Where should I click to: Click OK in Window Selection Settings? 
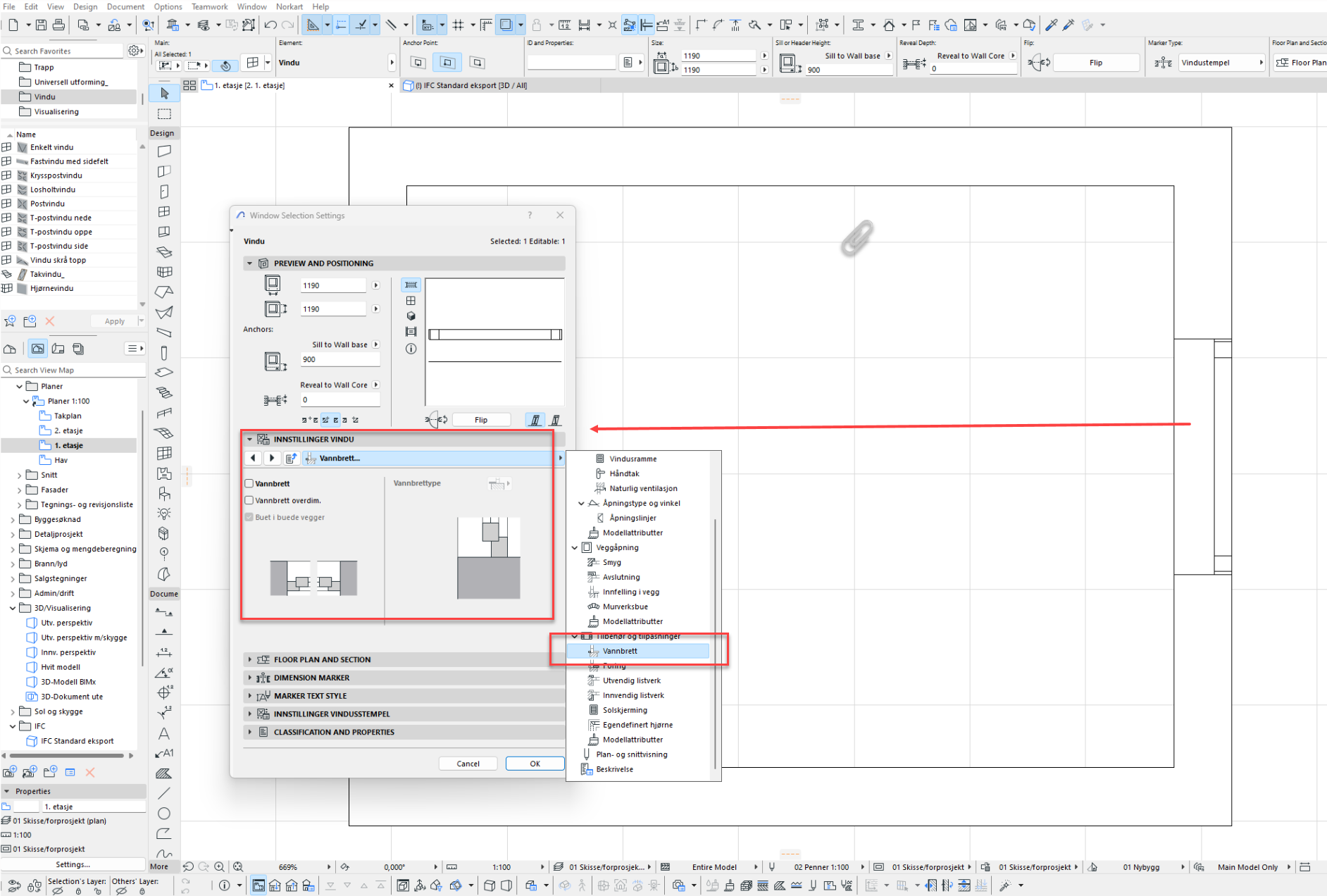pyautogui.click(x=535, y=764)
